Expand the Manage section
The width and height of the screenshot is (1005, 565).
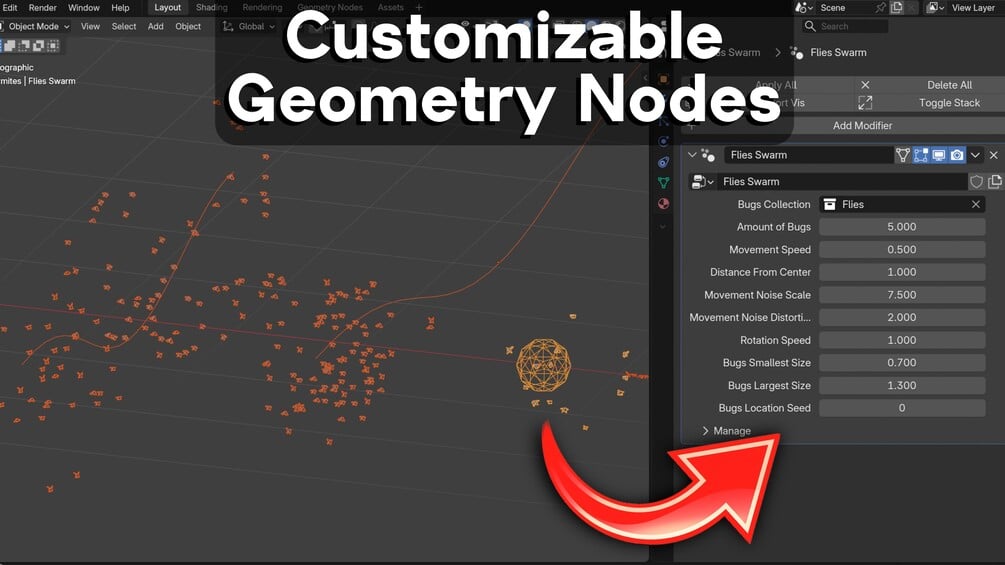[x=727, y=431]
